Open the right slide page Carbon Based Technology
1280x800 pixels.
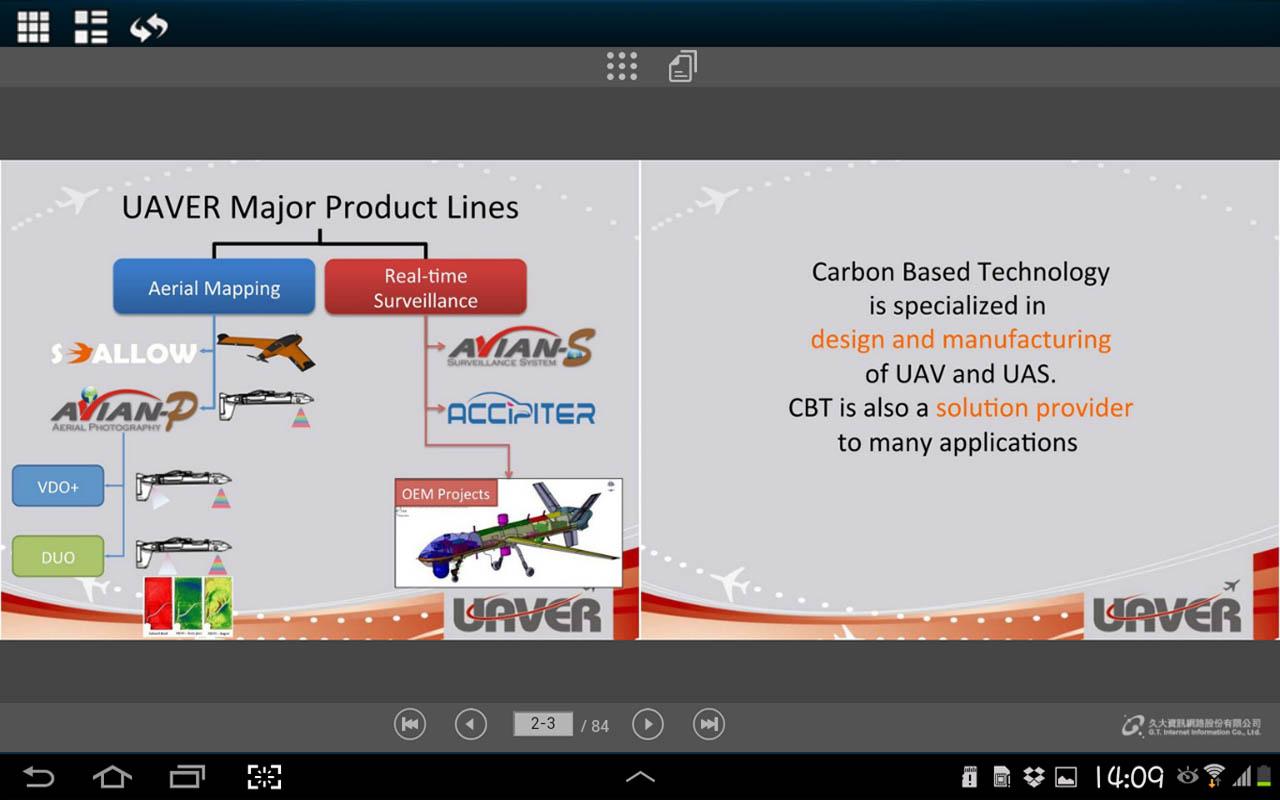point(960,399)
